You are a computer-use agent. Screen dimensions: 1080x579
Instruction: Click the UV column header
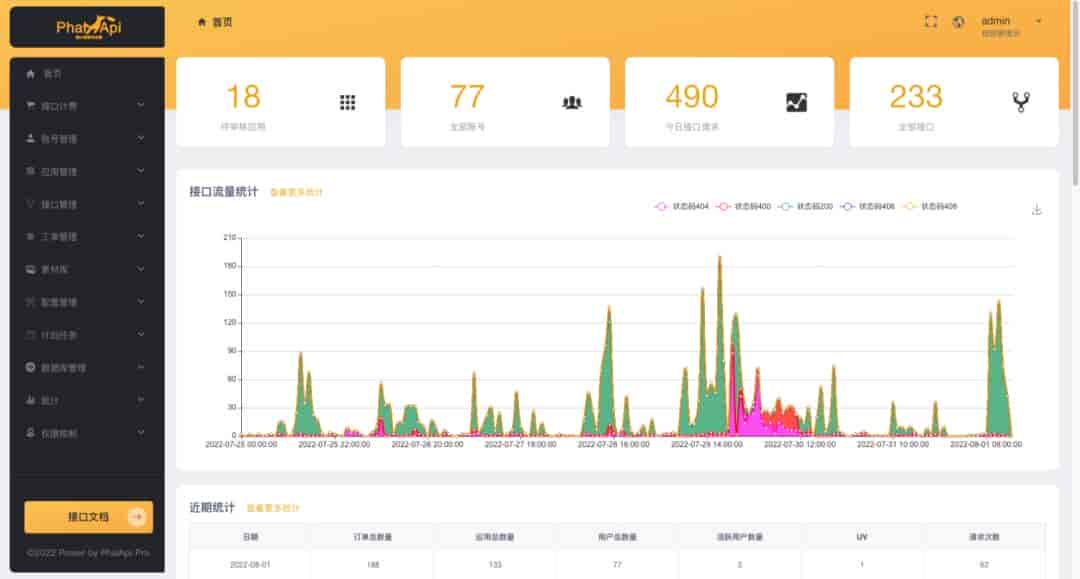862,536
